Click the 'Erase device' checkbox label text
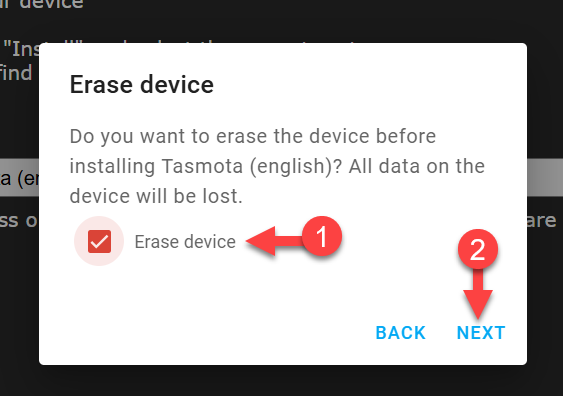The height and width of the screenshot is (396, 563). (185, 242)
